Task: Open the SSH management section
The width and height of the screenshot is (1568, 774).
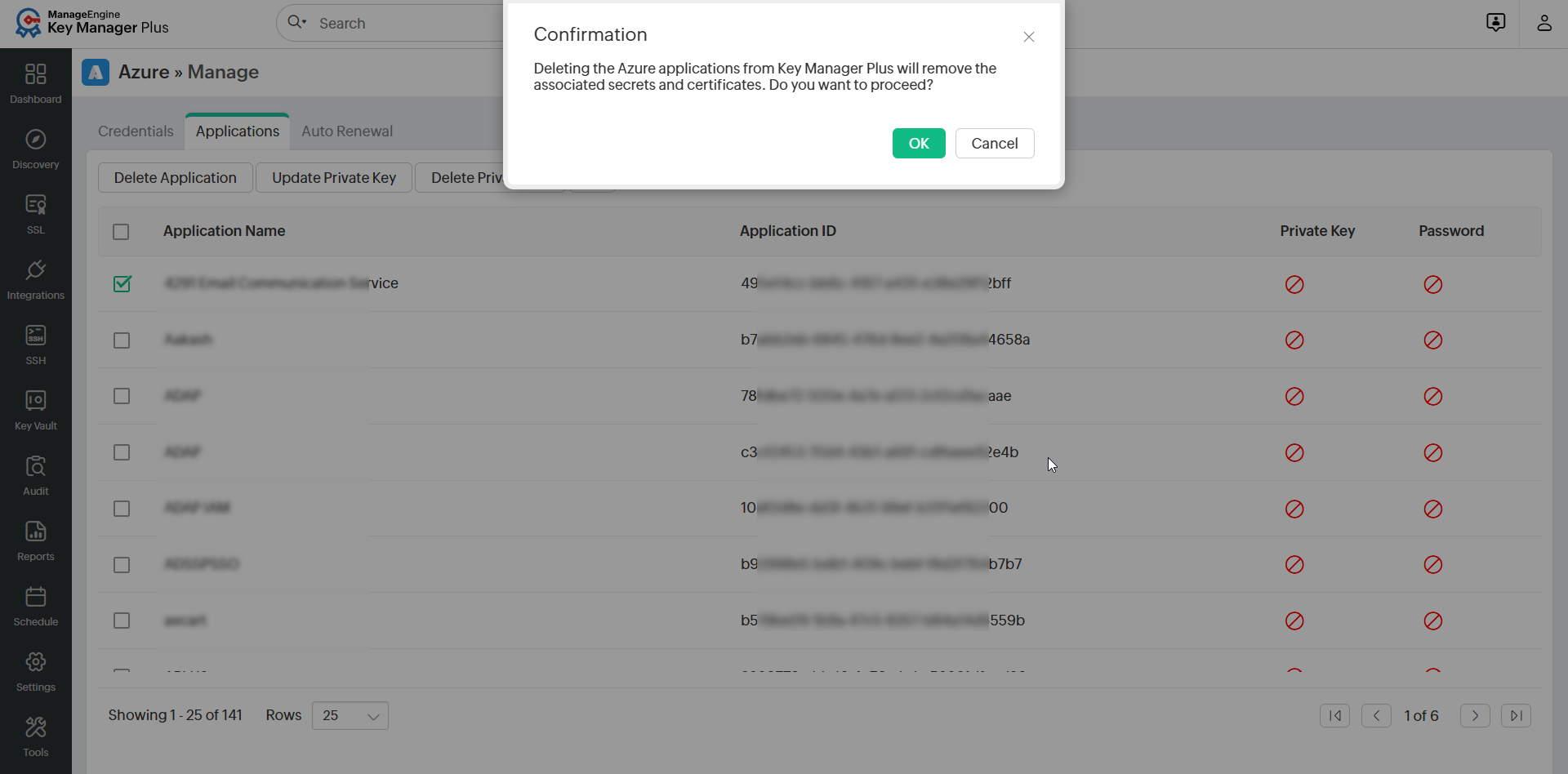Action: [35, 341]
